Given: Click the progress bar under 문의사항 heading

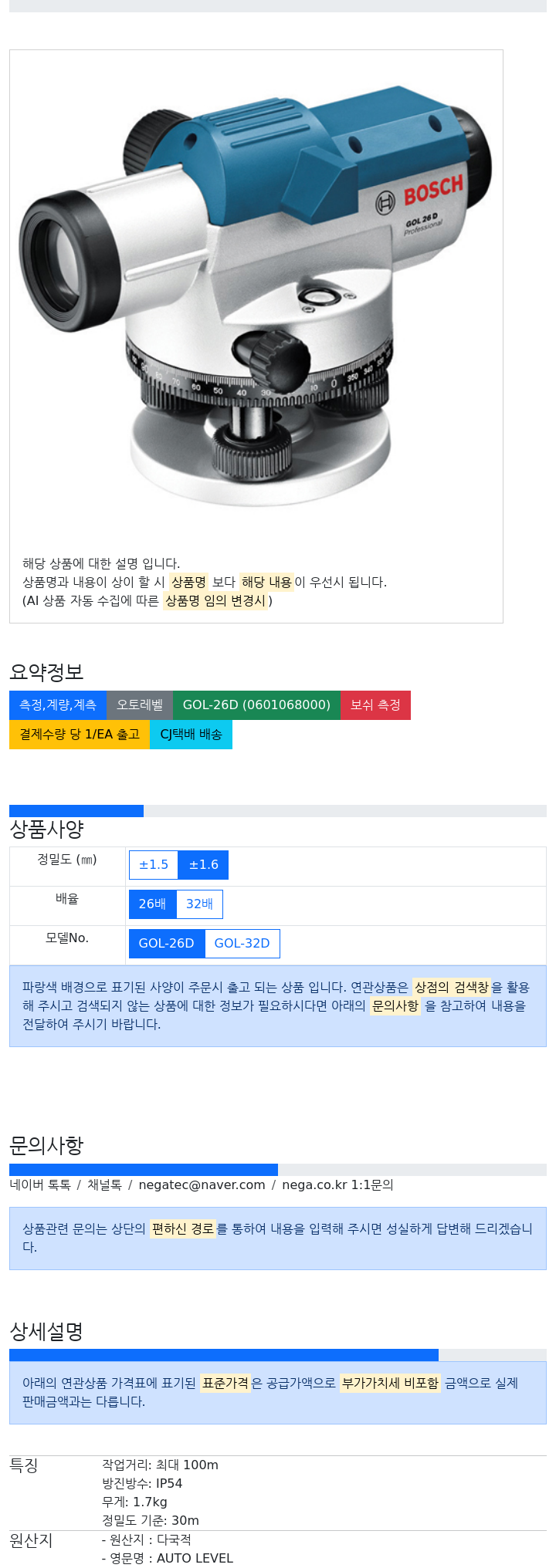Looking at the screenshot, I should [x=278, y=1170].
